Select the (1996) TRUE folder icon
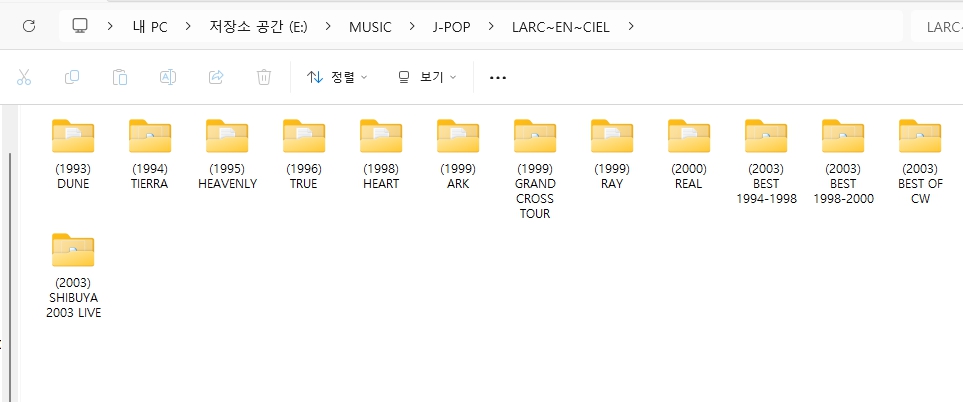 [x=304, y=136]
